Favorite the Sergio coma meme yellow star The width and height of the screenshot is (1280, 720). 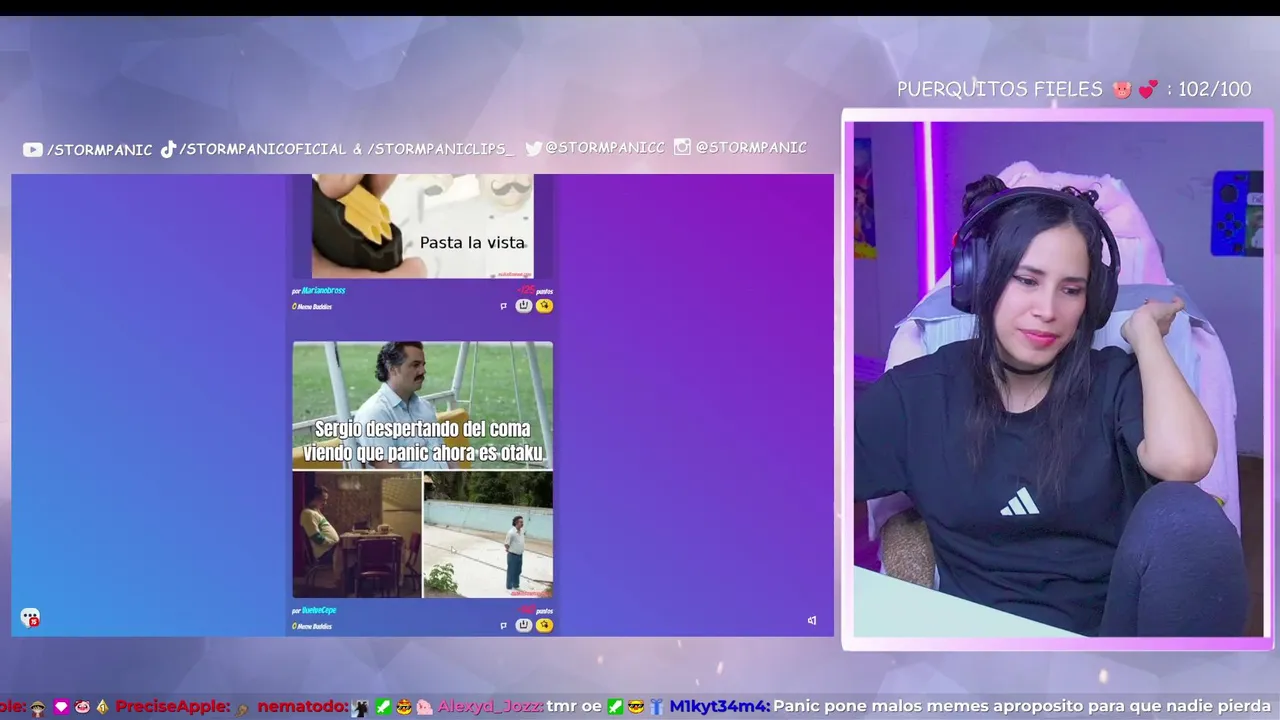[x=544, y=625]
